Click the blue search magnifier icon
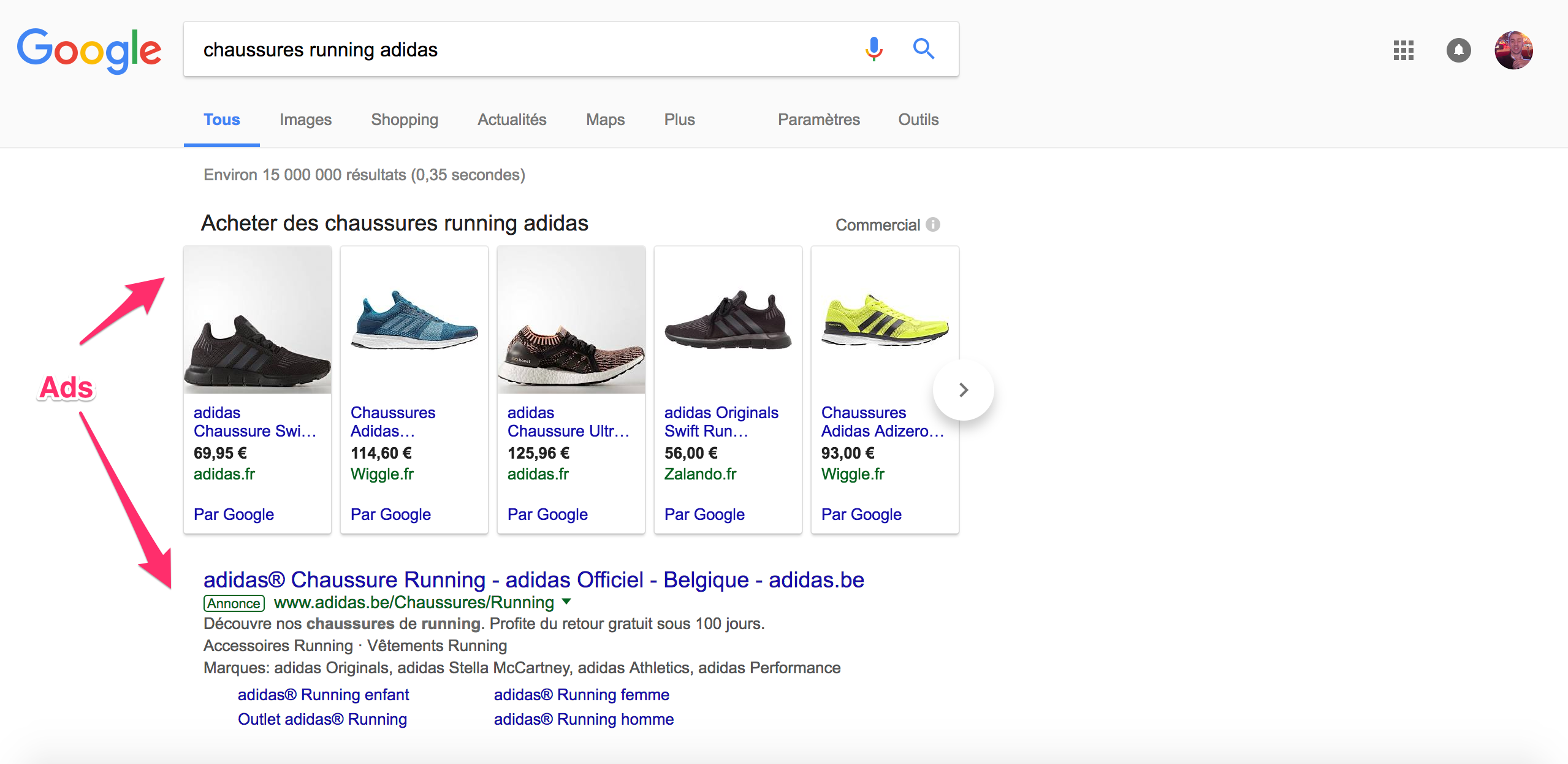This screenshot has height=764, width=1568. (x=923, y=49)
